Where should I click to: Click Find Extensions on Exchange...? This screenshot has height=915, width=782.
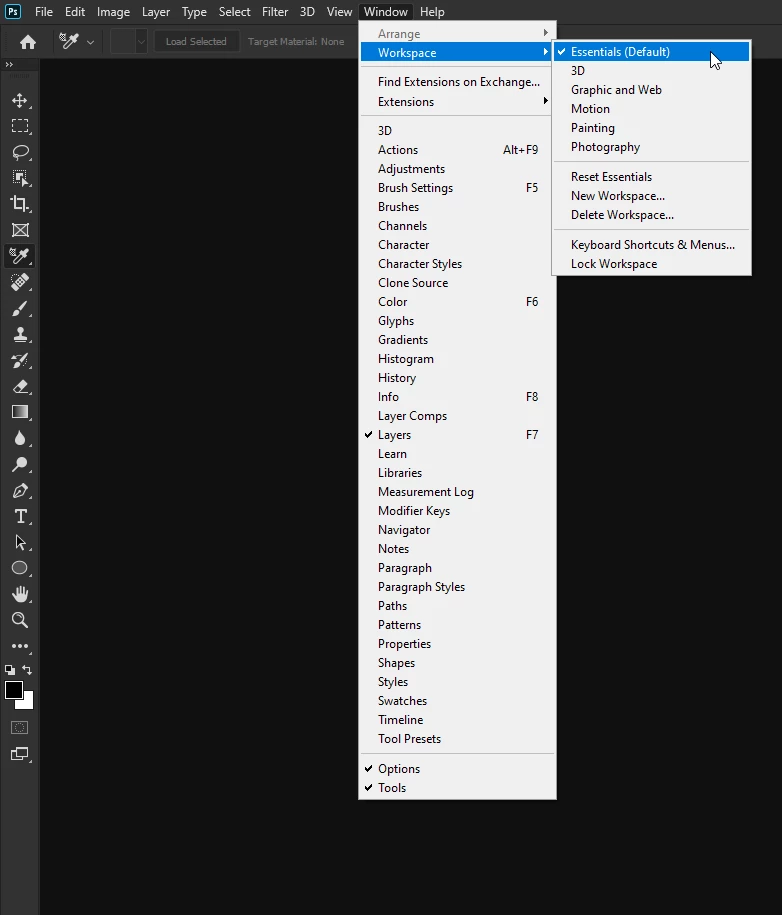[x=457, y=82]
